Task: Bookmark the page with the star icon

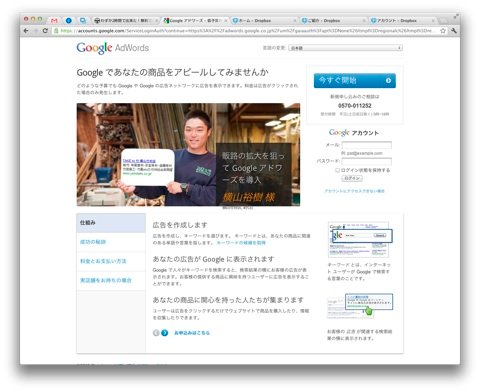Action: (443, 31)
